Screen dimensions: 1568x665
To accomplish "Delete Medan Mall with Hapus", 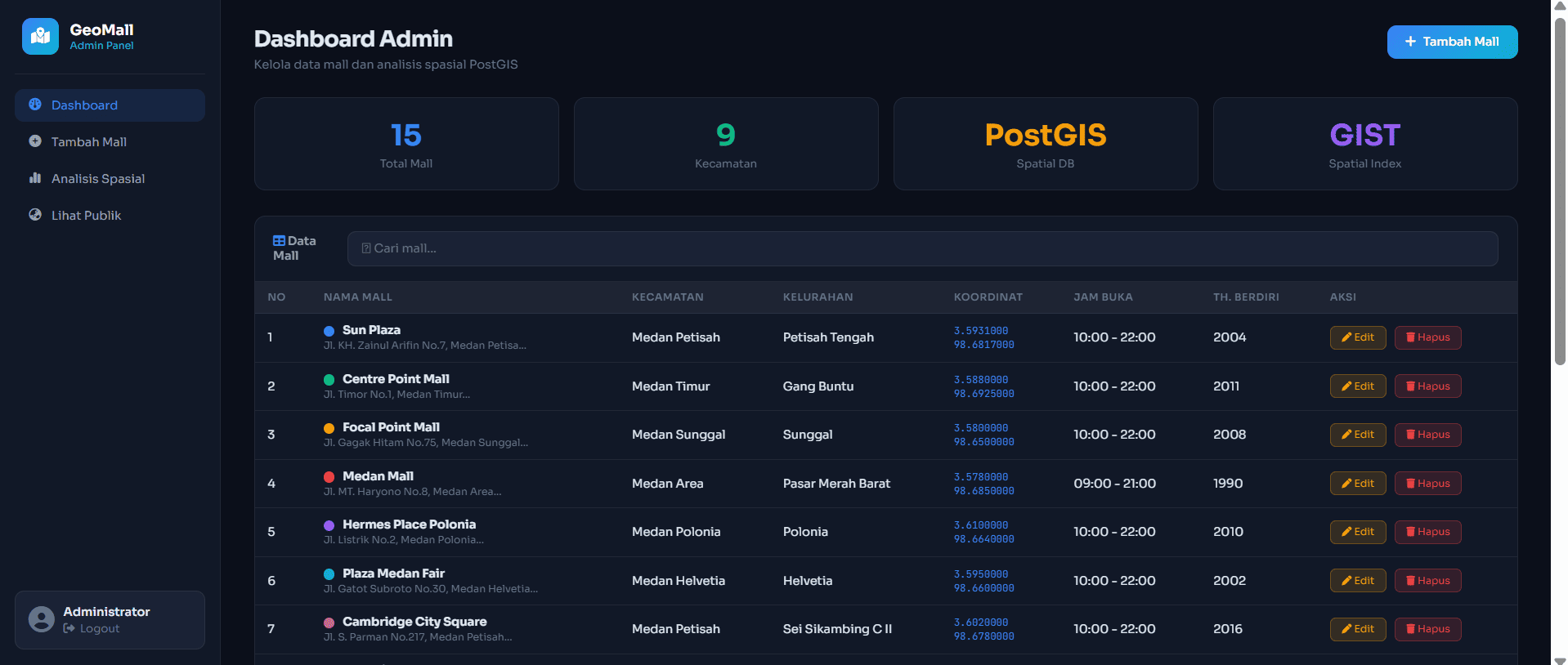I will (1427, 484).
